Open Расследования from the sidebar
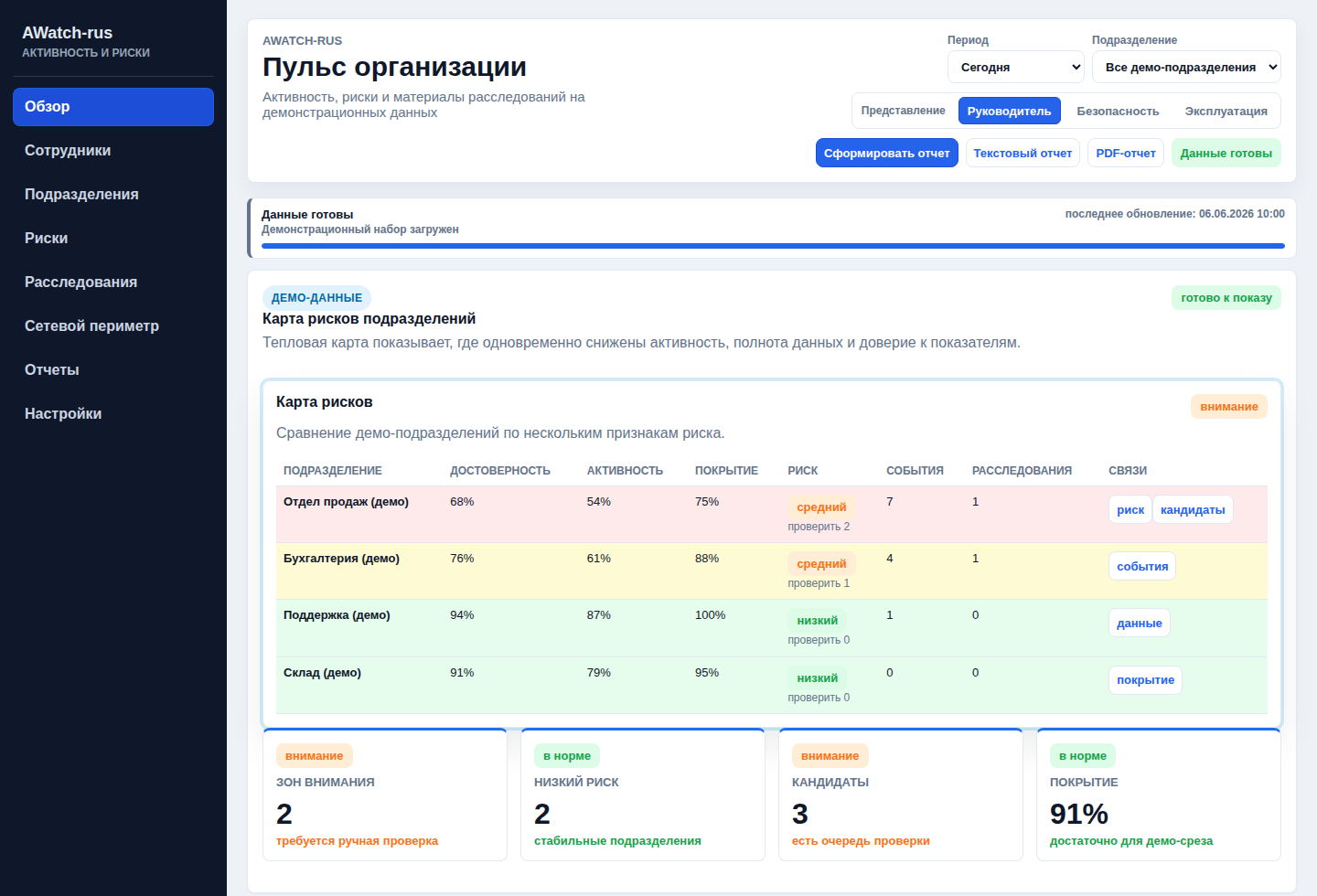Screen dimensions: 1317x896 tap(113, 283)
